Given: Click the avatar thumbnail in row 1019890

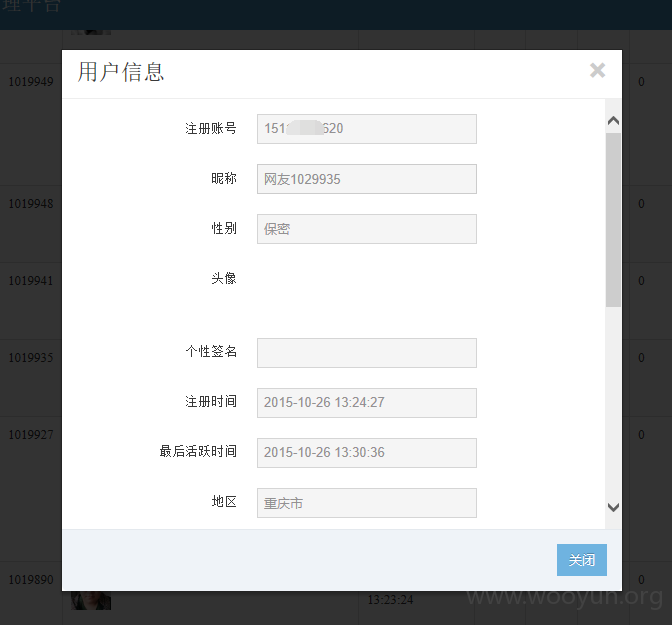Looking at the screenshot, I should [91, 601].
